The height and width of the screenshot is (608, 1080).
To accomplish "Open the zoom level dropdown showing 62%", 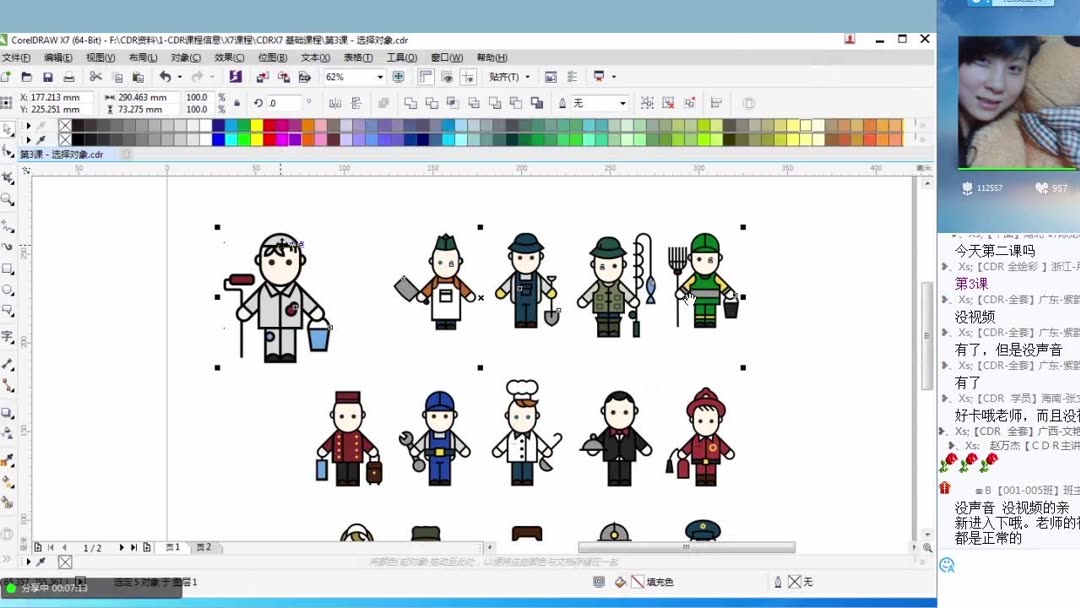I will (379, 76).
